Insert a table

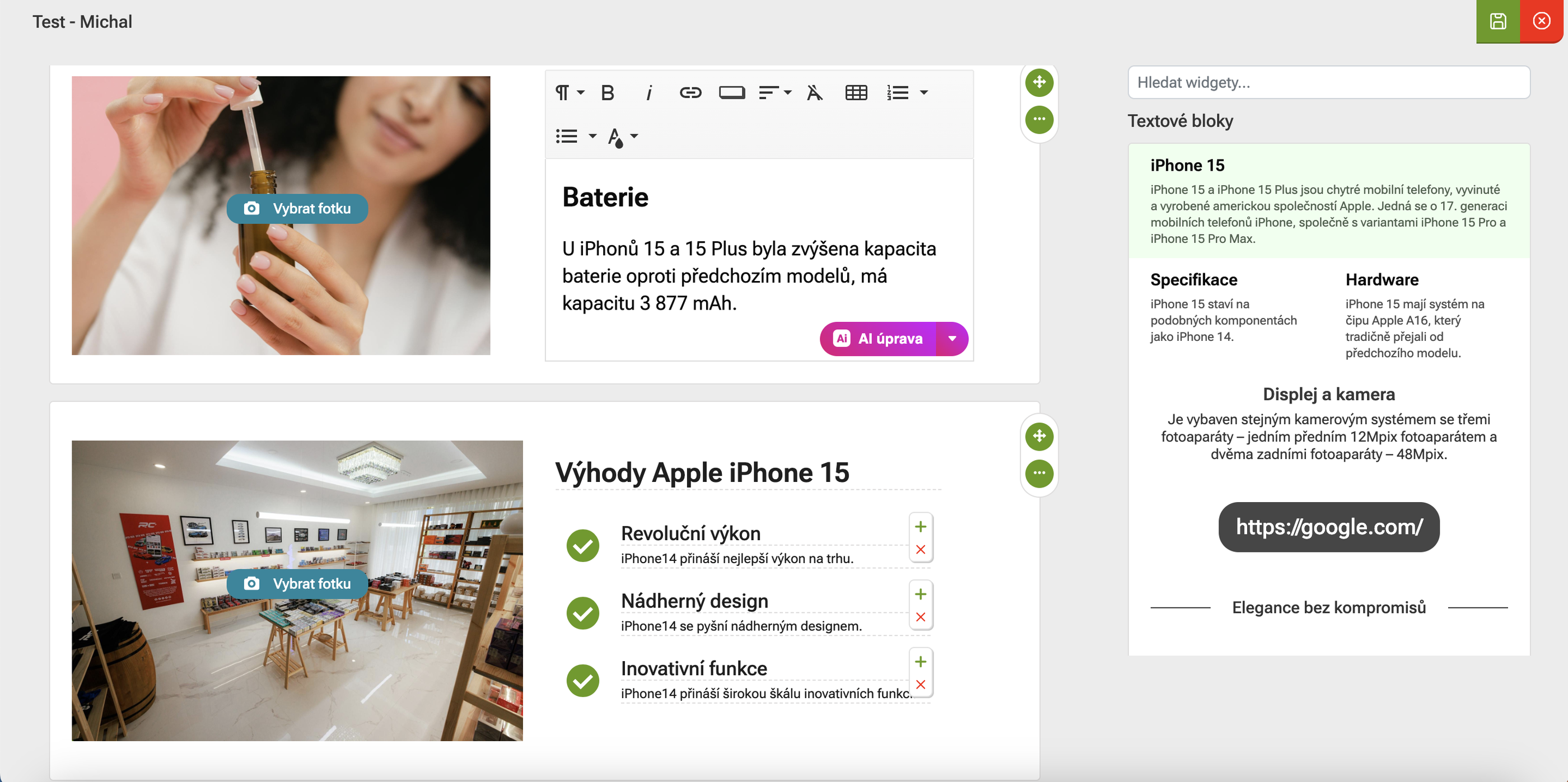point(856,92)
